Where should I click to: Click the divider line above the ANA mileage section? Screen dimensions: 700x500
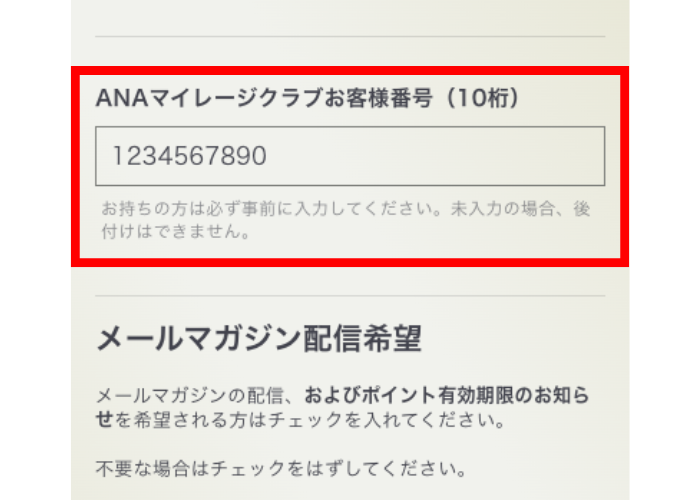(350, 38)
